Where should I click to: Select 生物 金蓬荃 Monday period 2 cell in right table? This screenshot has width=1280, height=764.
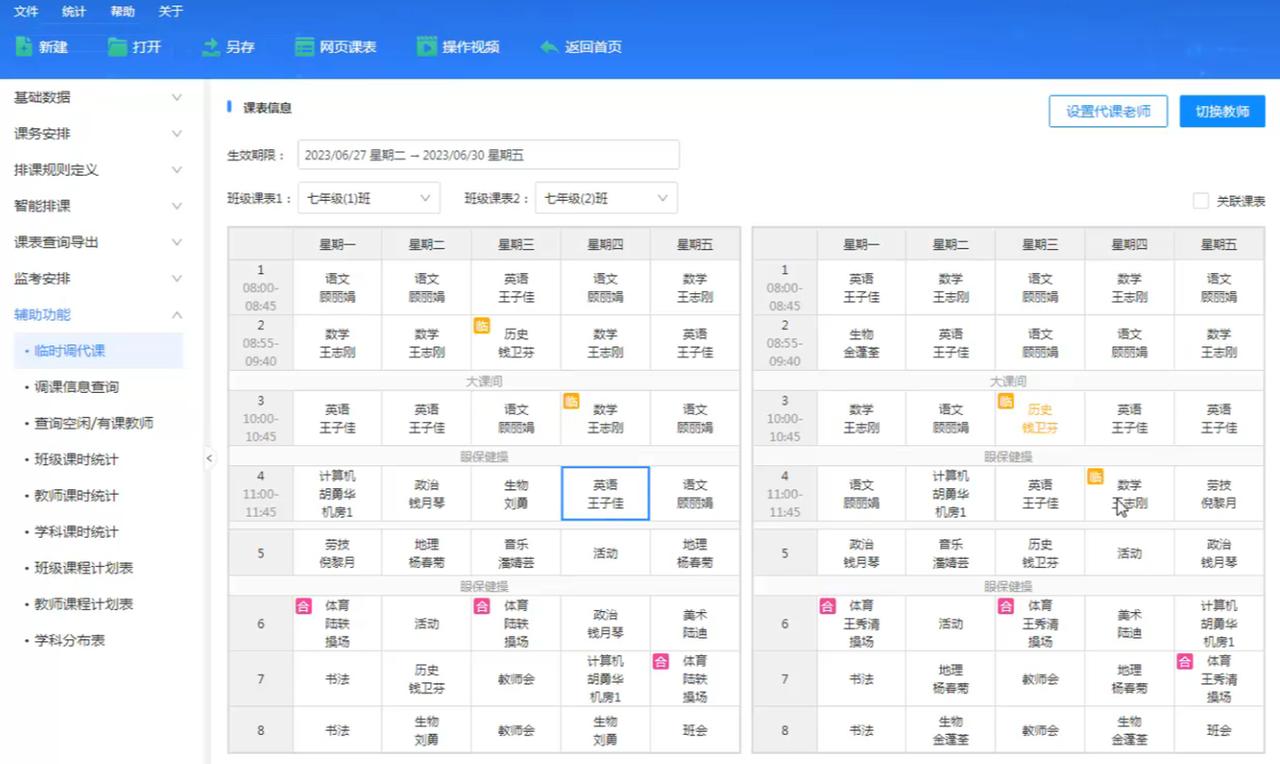(861, 343)
